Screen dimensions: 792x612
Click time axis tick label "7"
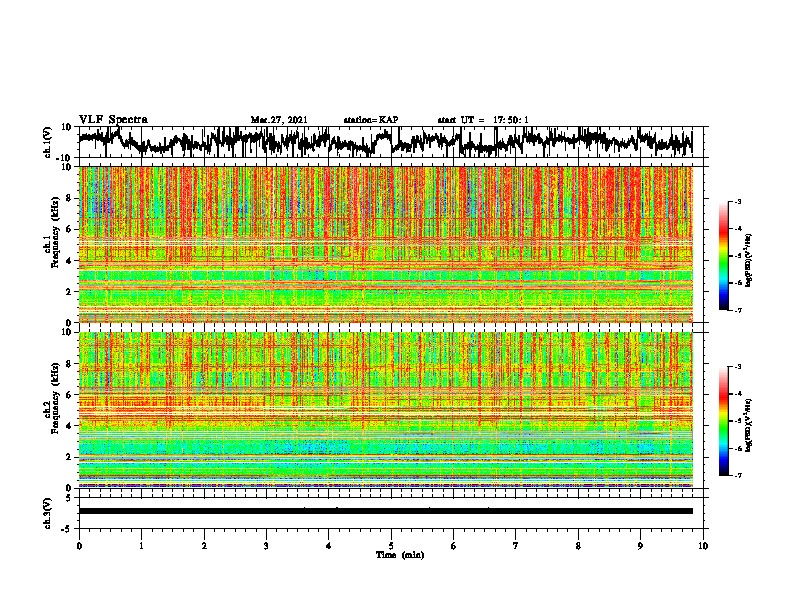(516, 546)
